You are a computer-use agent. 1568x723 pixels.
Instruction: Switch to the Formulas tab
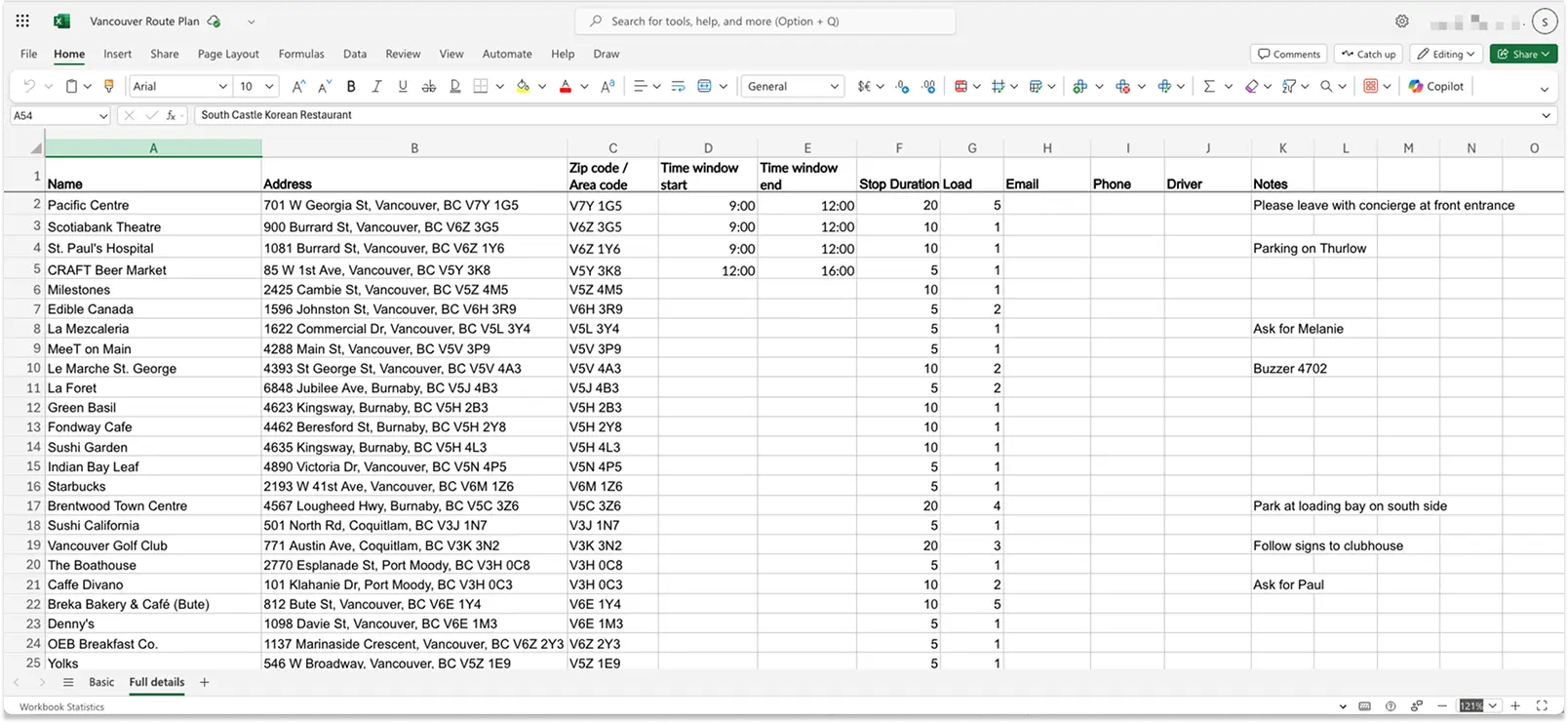(301, 54)
